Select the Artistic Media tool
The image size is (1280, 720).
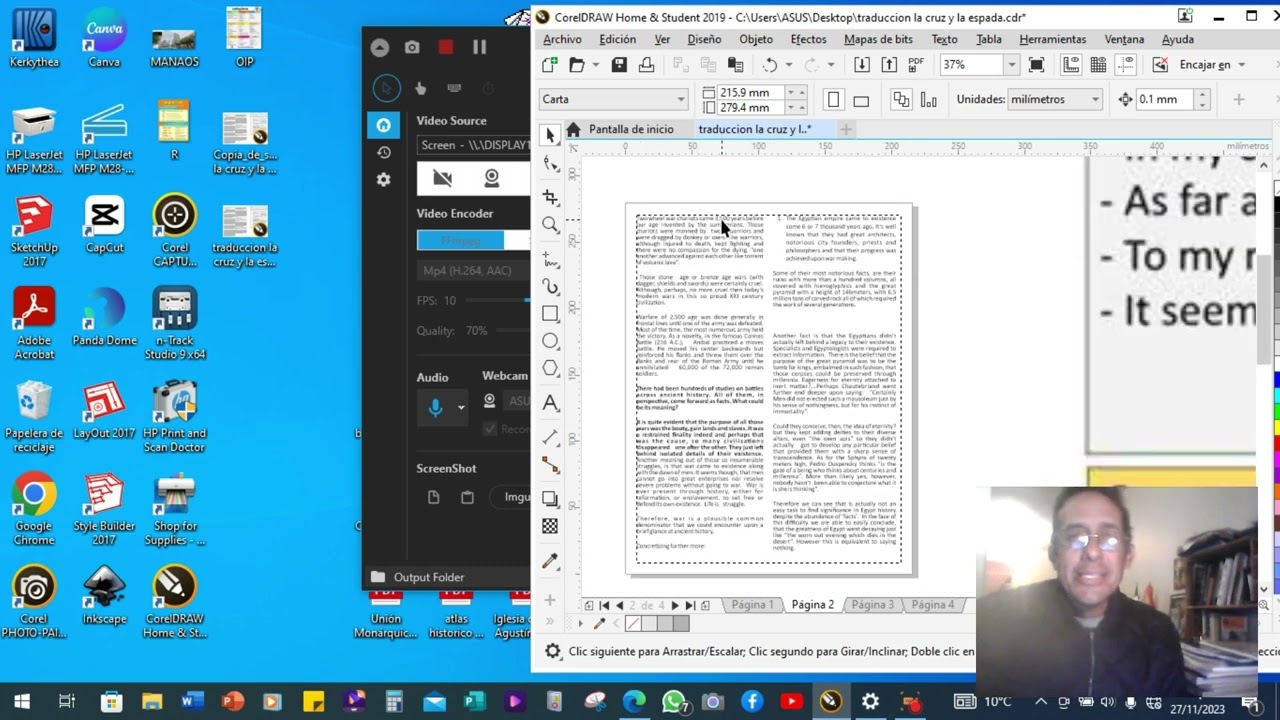[550, 287]
